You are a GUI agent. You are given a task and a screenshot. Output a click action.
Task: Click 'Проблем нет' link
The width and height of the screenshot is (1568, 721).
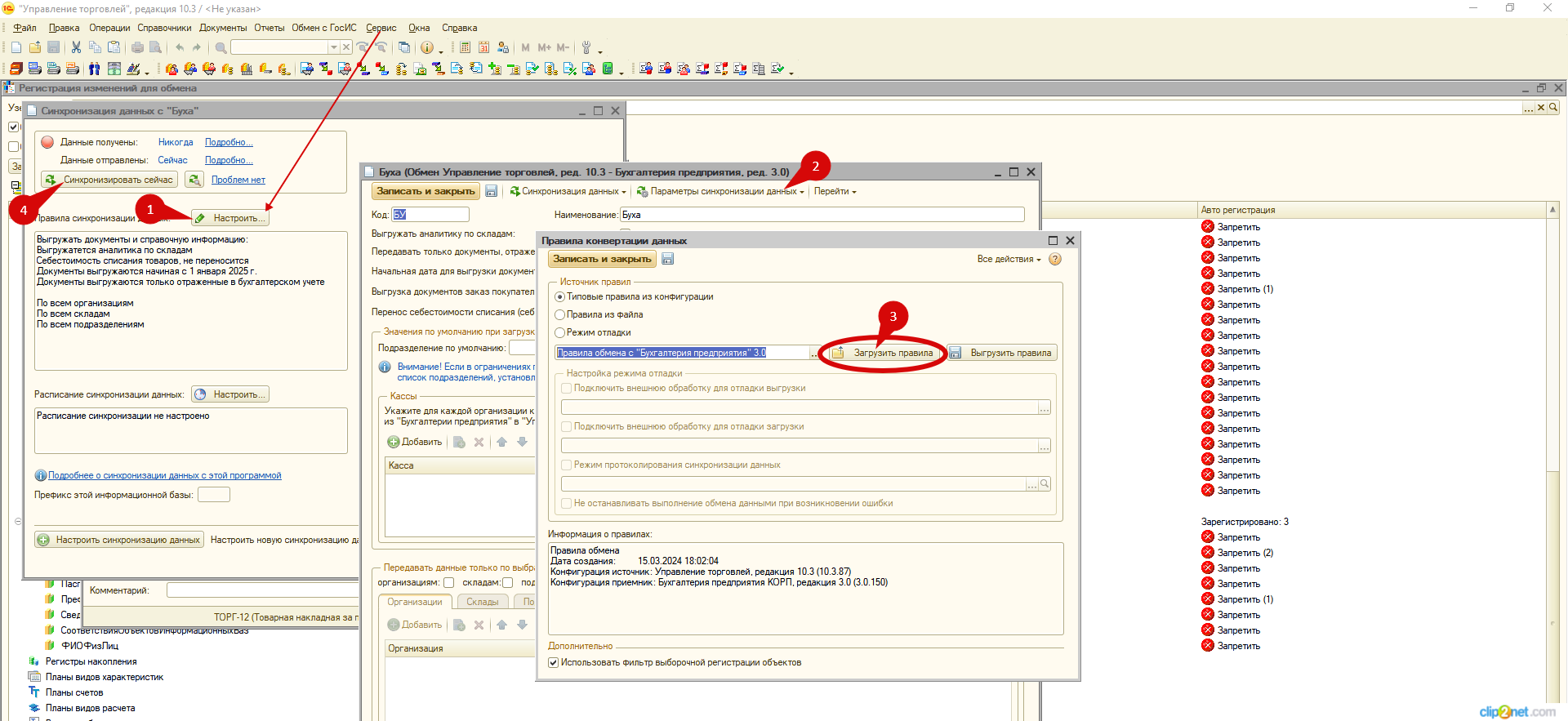point(238,180)
